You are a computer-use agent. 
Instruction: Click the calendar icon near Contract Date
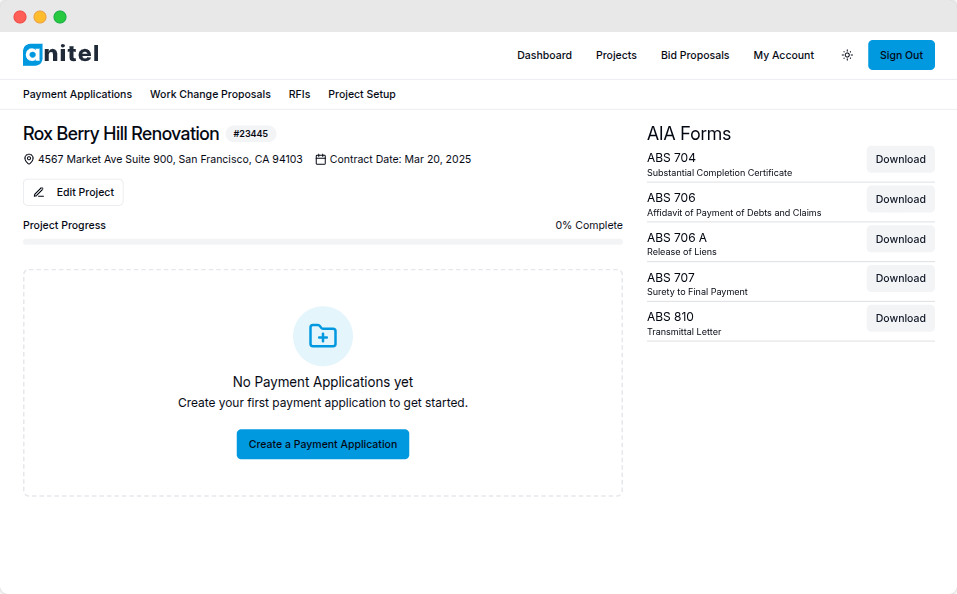pos(320,158)
